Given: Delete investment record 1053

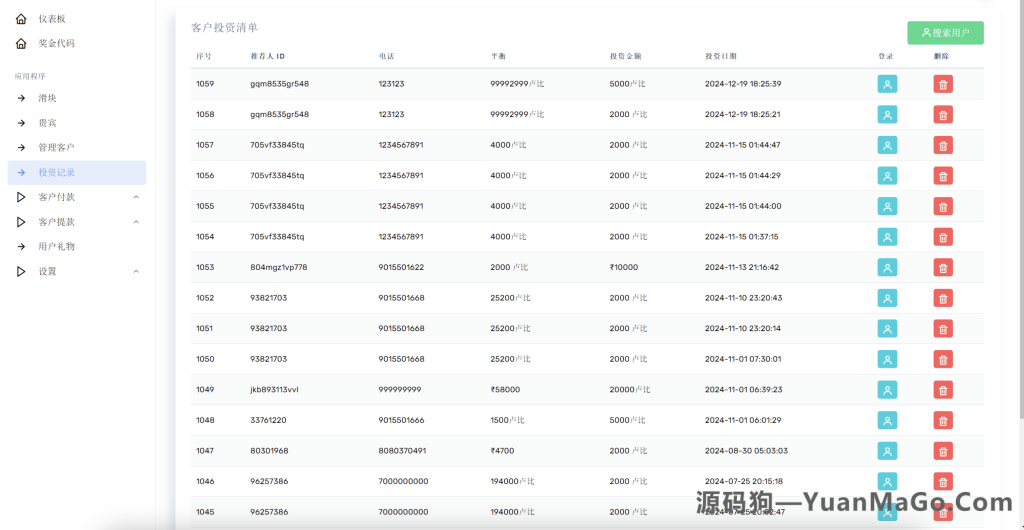Looking at the screenshot, I should click(x=943, y=268).
